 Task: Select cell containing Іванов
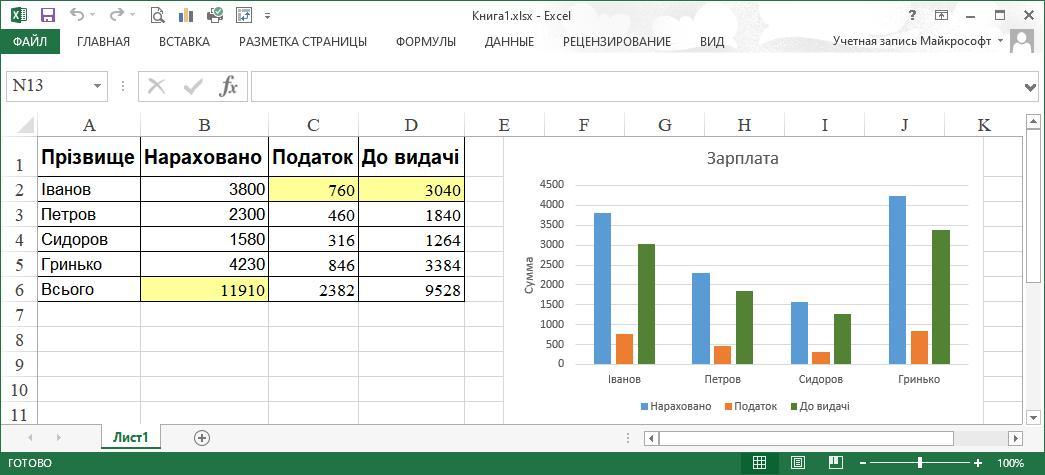89,189
